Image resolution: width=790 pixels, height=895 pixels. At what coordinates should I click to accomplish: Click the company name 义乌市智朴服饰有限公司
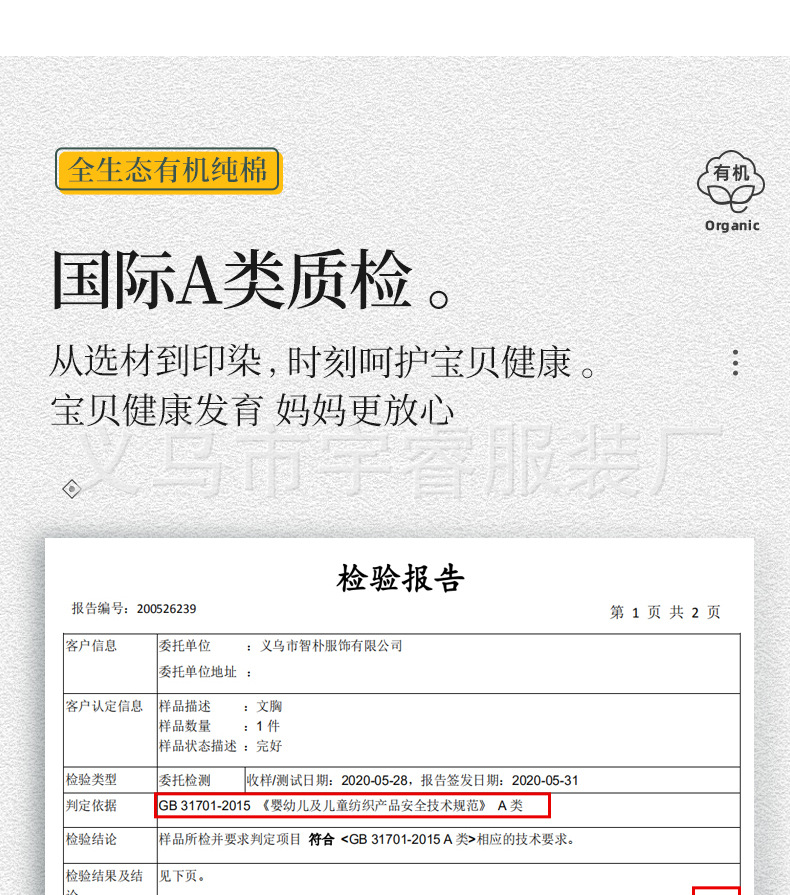pos(332,646)
